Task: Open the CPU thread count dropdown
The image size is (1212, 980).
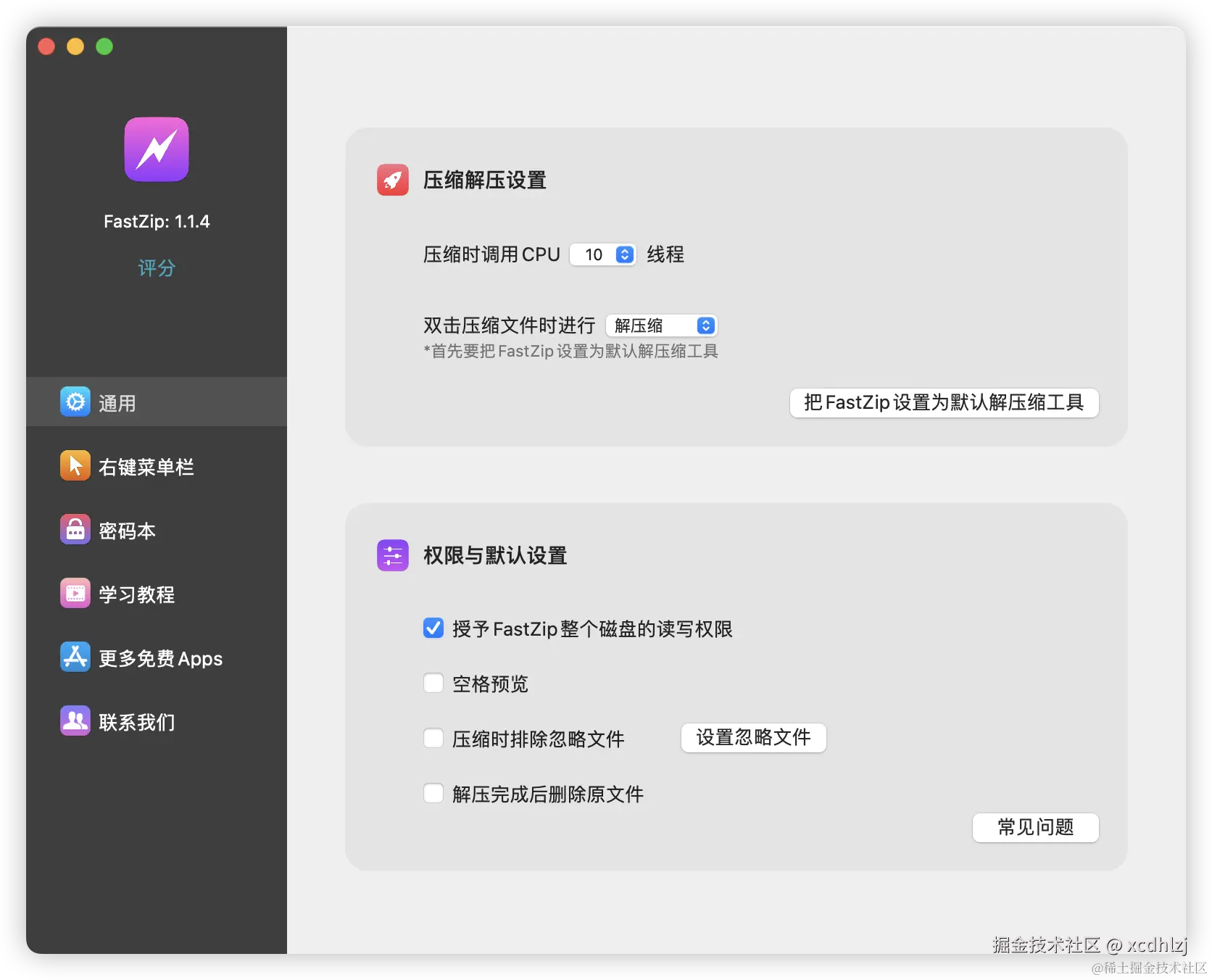Action: pyautogui.click(x=603, y=254)
